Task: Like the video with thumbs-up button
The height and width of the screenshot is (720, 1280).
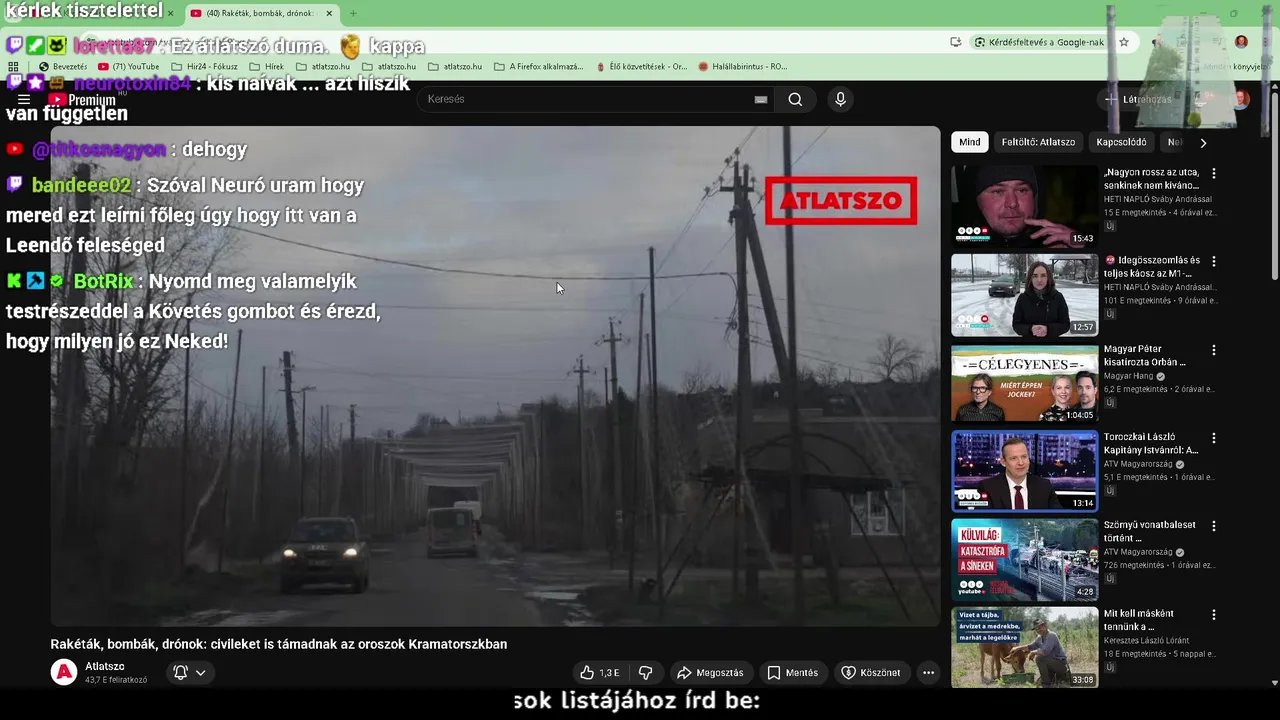Action: [x=600, y=673]
